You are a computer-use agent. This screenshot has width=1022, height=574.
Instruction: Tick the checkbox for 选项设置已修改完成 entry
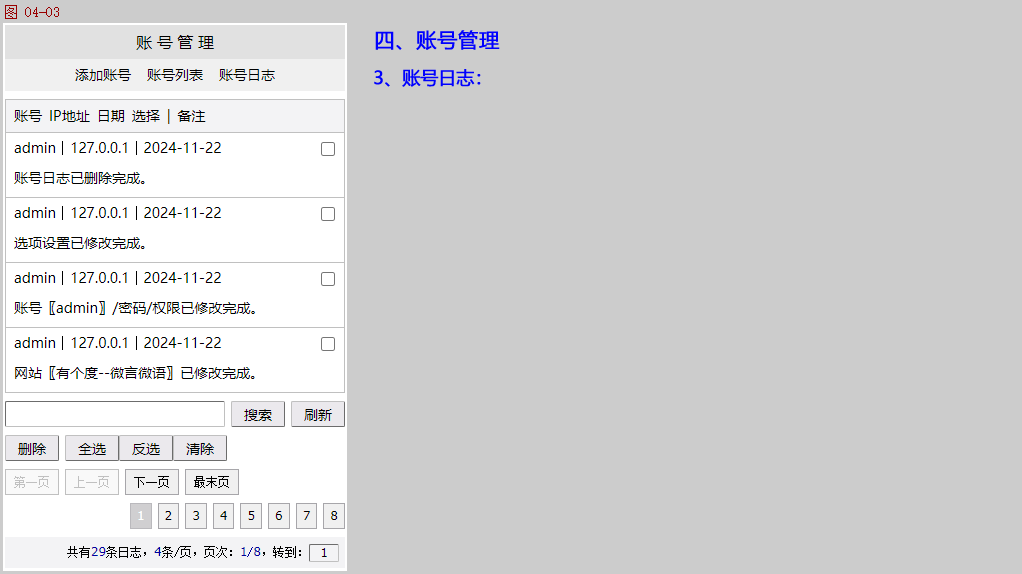click(328, 214)
